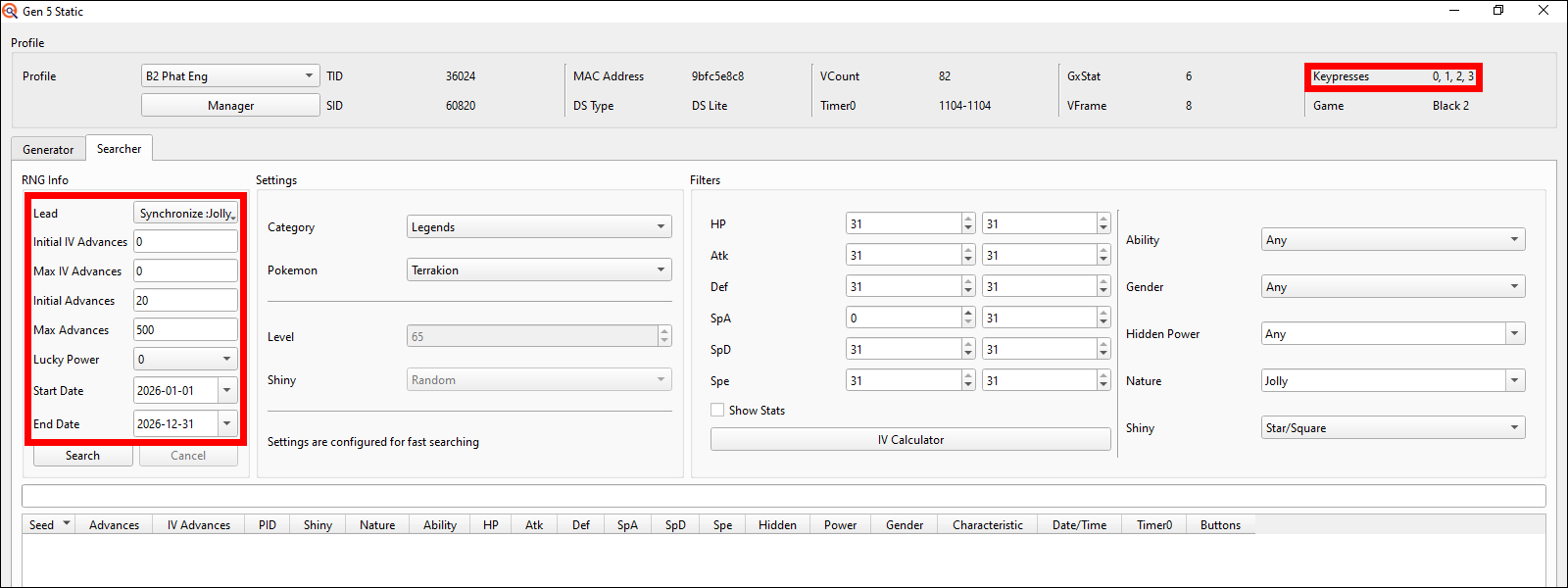Click the SpA minimum IV spinbox
Image resolution: width=1568 pixels, height=588 pixels.
pos(910,318)
